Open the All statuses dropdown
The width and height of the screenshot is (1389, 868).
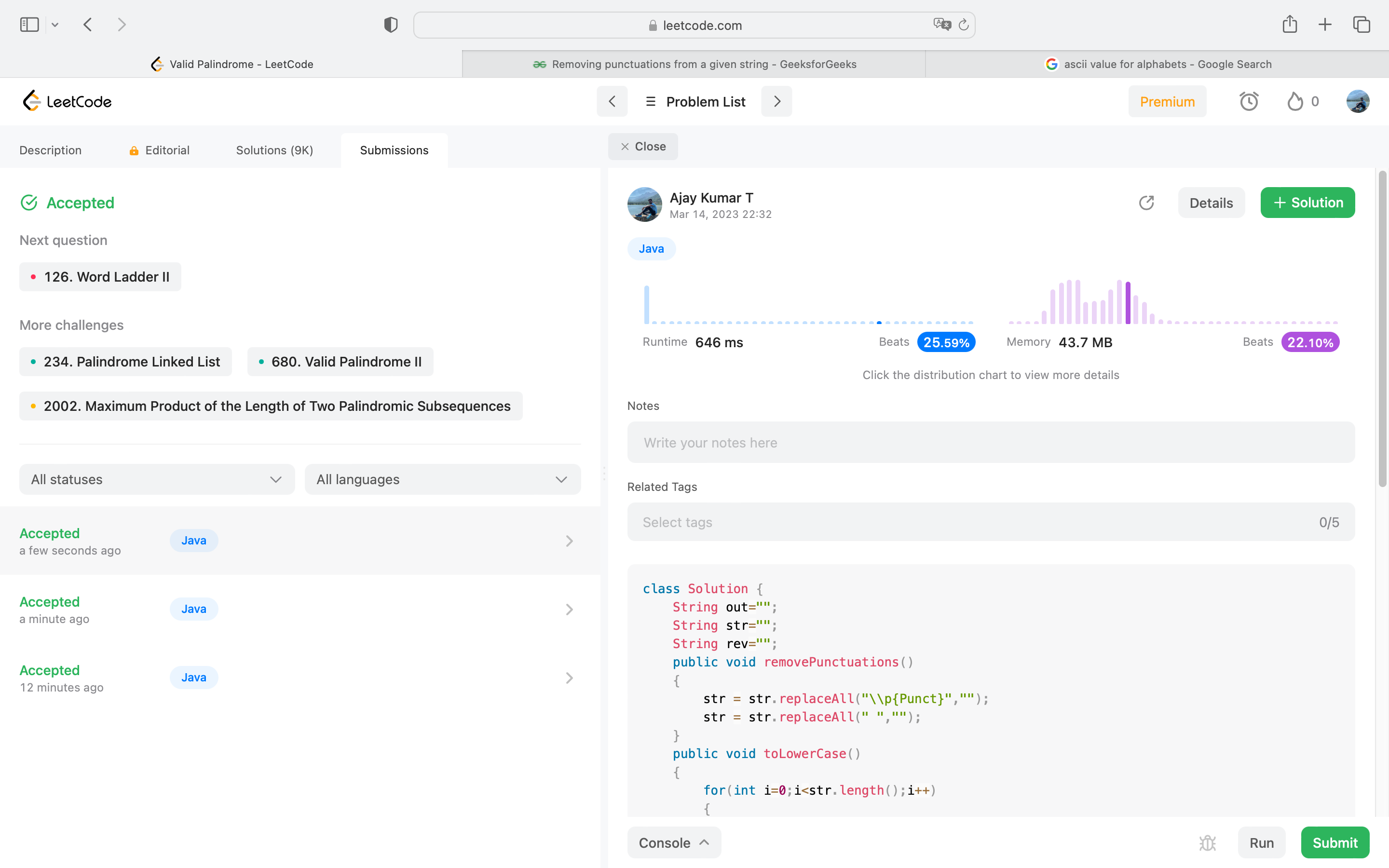pos(157,479)
